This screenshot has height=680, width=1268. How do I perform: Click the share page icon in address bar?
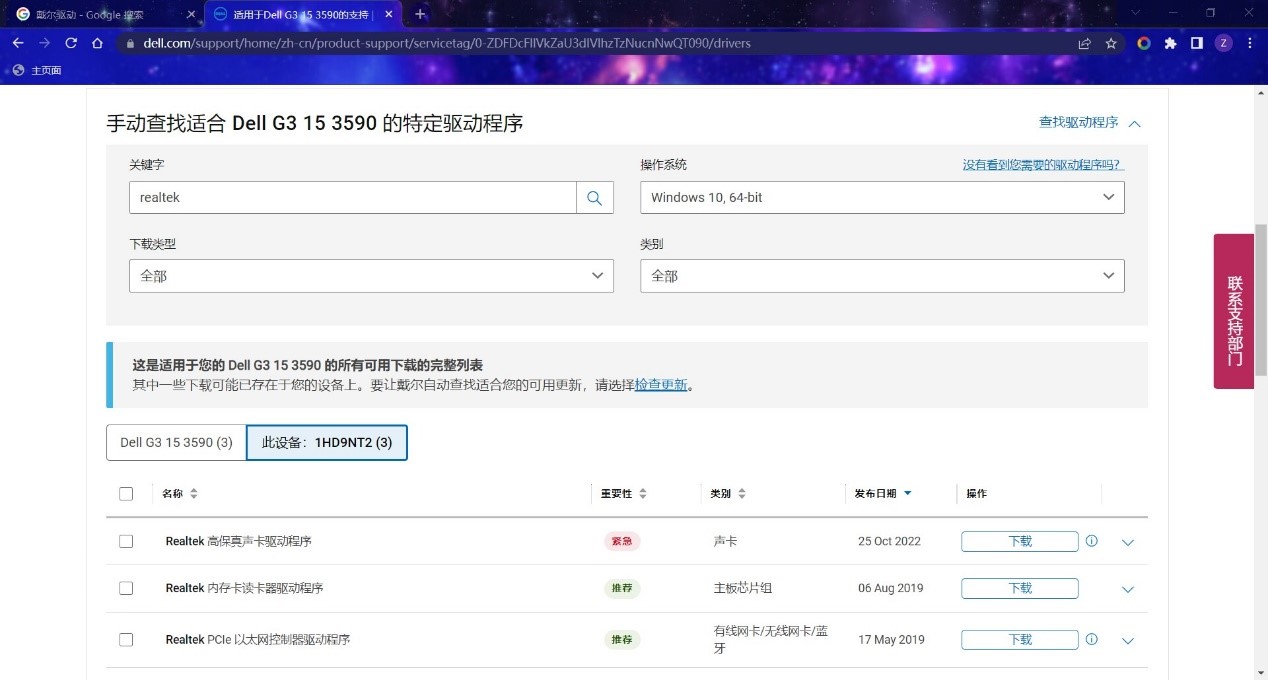tap(1084, 43)
